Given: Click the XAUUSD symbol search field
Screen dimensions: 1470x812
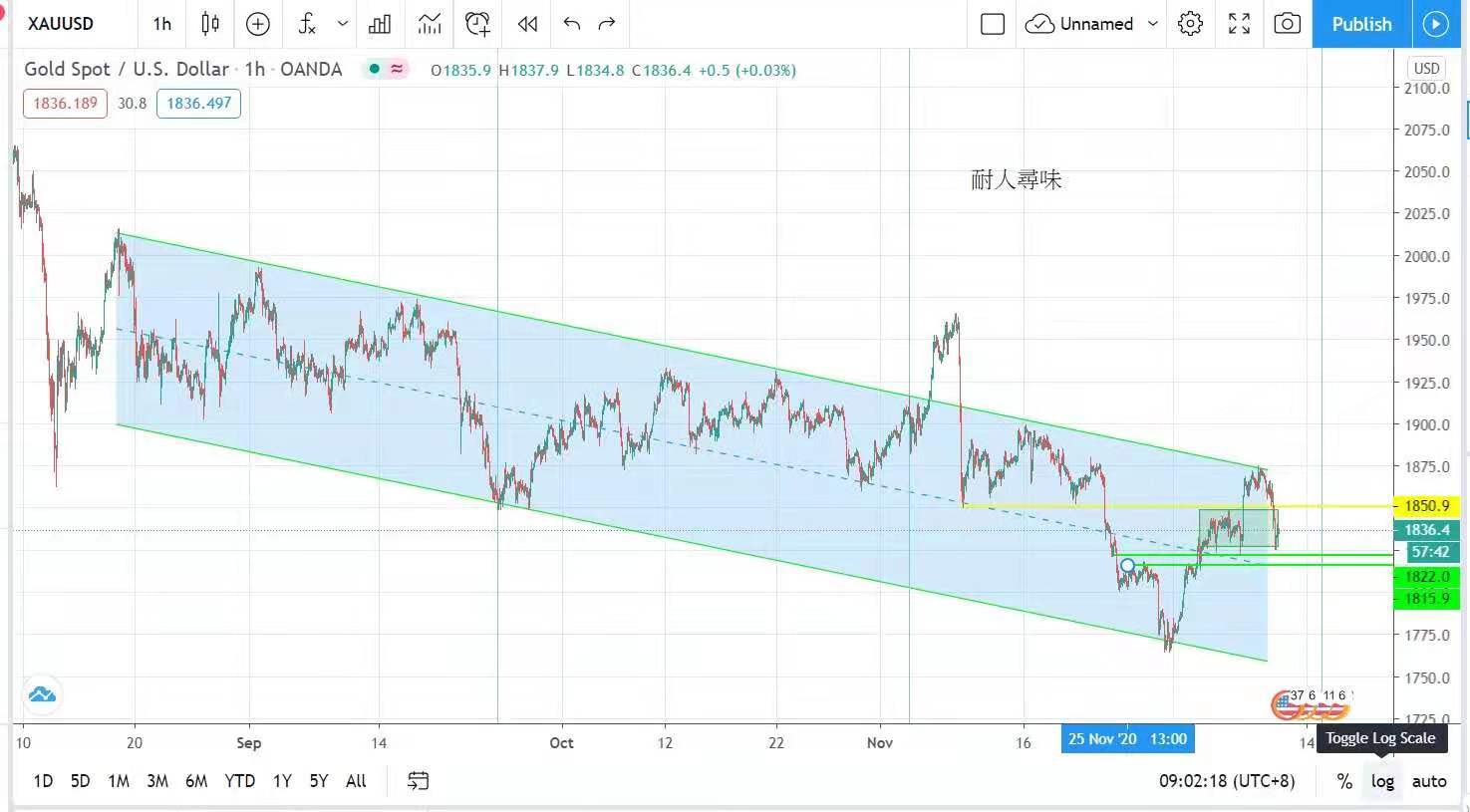Looking at the screenshot, I should [x=62, y=24].
